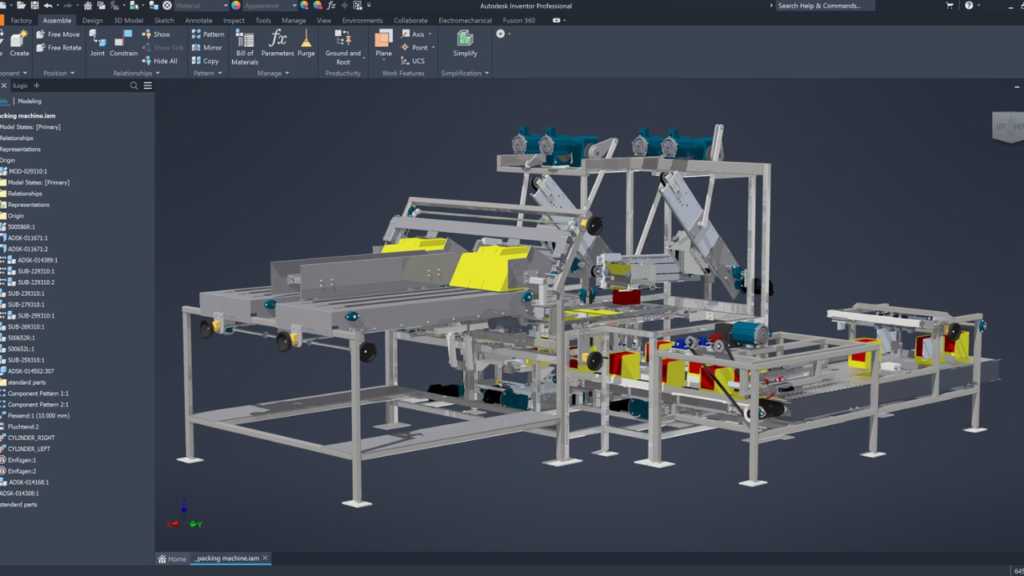Image resolution: width=1024 pixels, height=576 pixels.
Task: Open the Inspect ribbon tab
Action: (x=233, y=20)
